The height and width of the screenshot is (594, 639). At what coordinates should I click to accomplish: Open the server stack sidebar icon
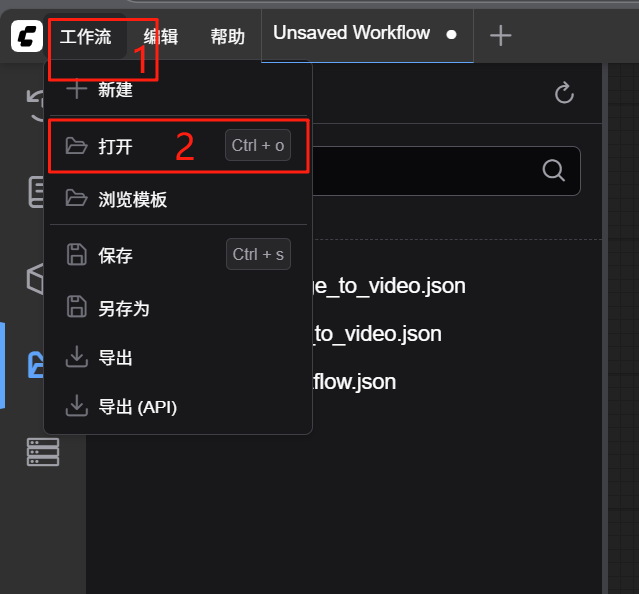point(43,452)
